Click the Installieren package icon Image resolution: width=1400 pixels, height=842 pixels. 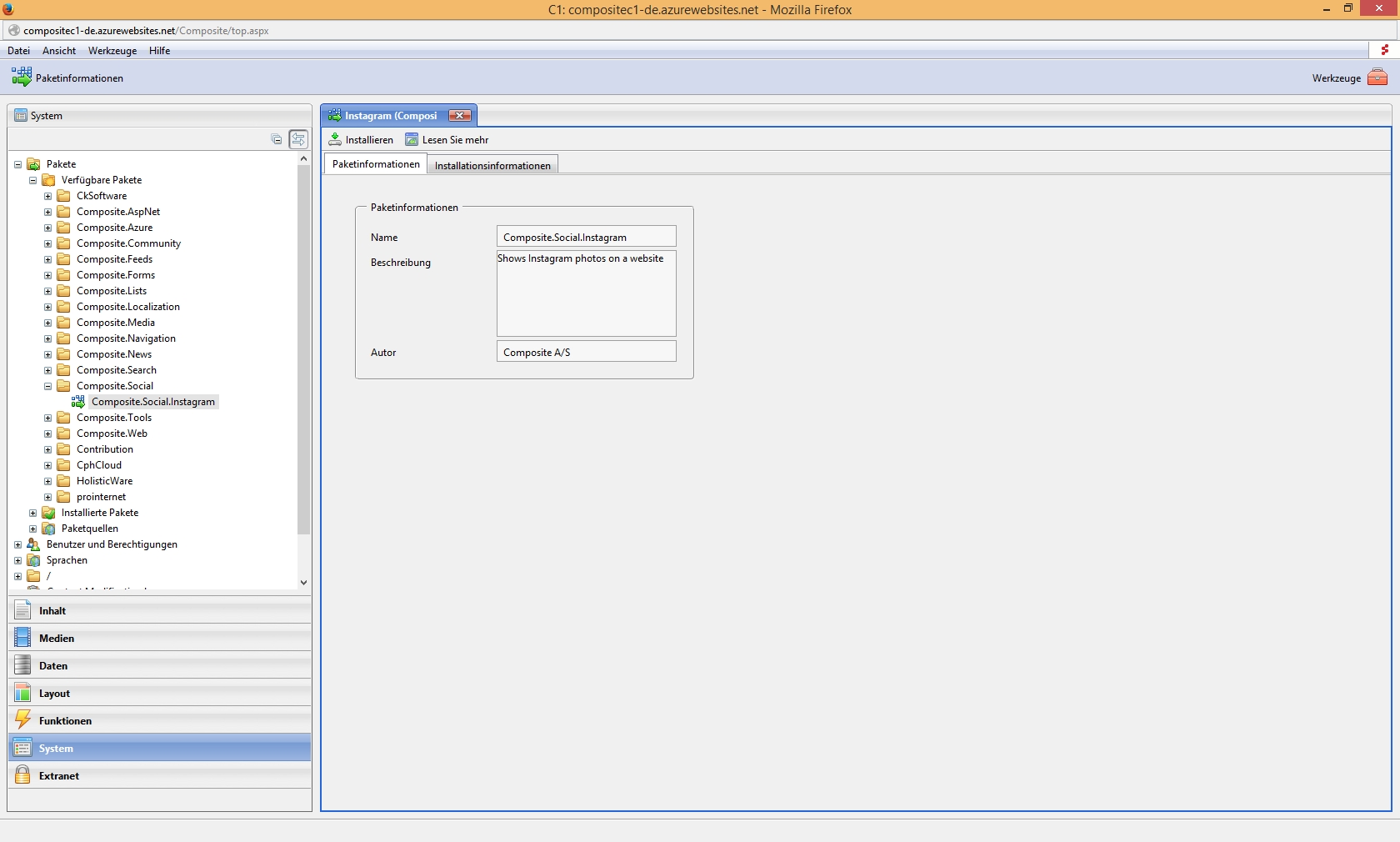[336, 139]
